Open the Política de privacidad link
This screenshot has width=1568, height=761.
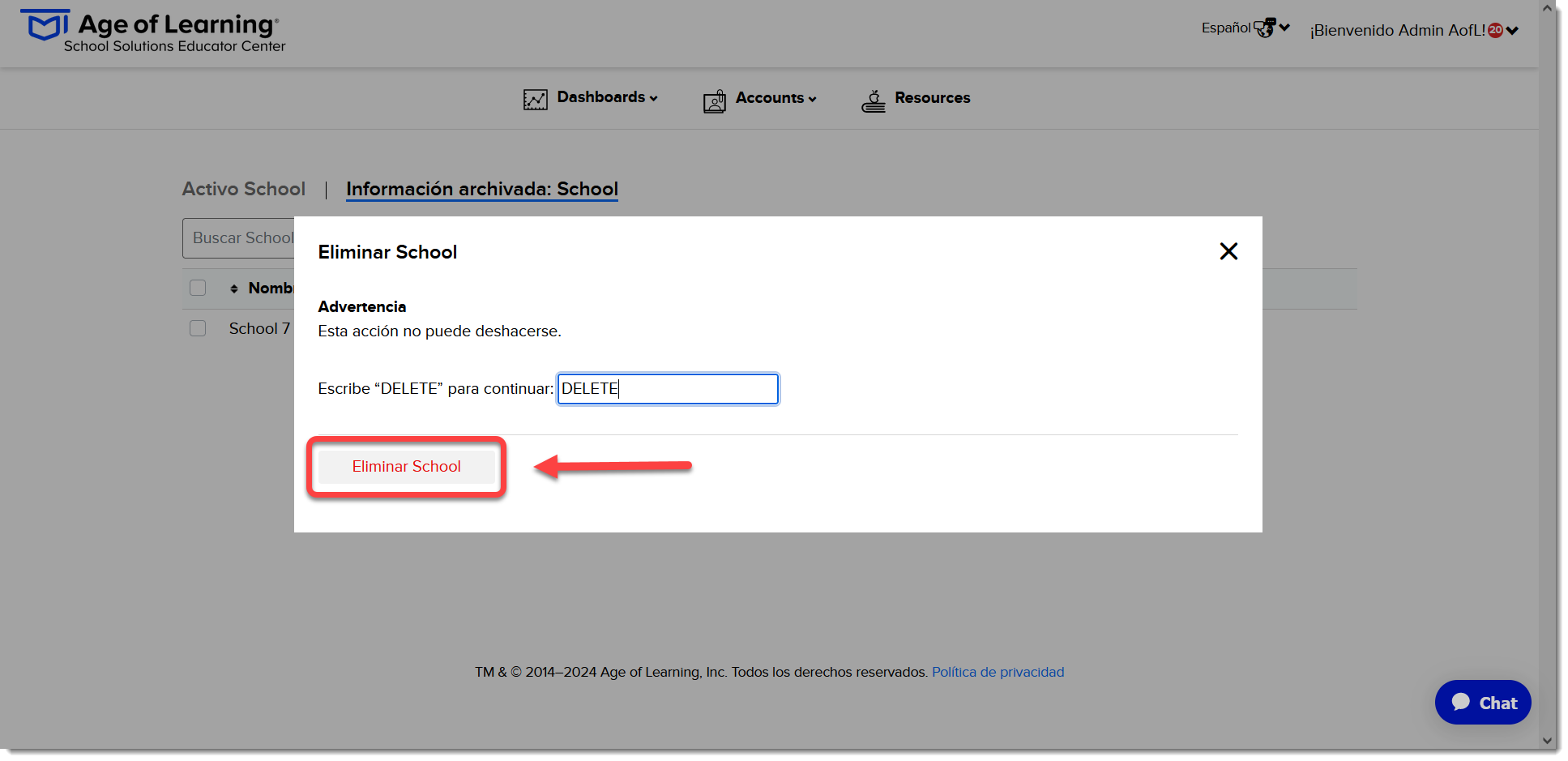[998, 672]
